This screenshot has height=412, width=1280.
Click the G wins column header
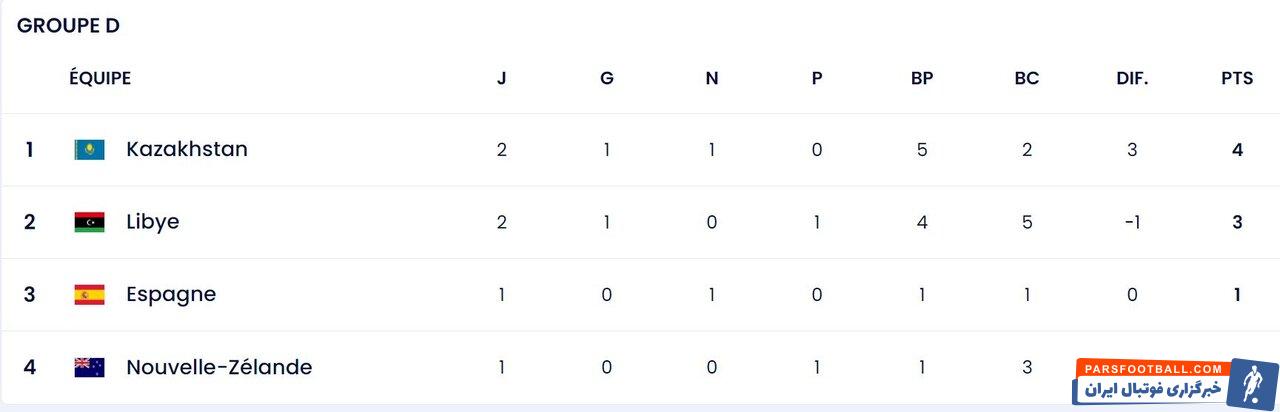[607, 78]
